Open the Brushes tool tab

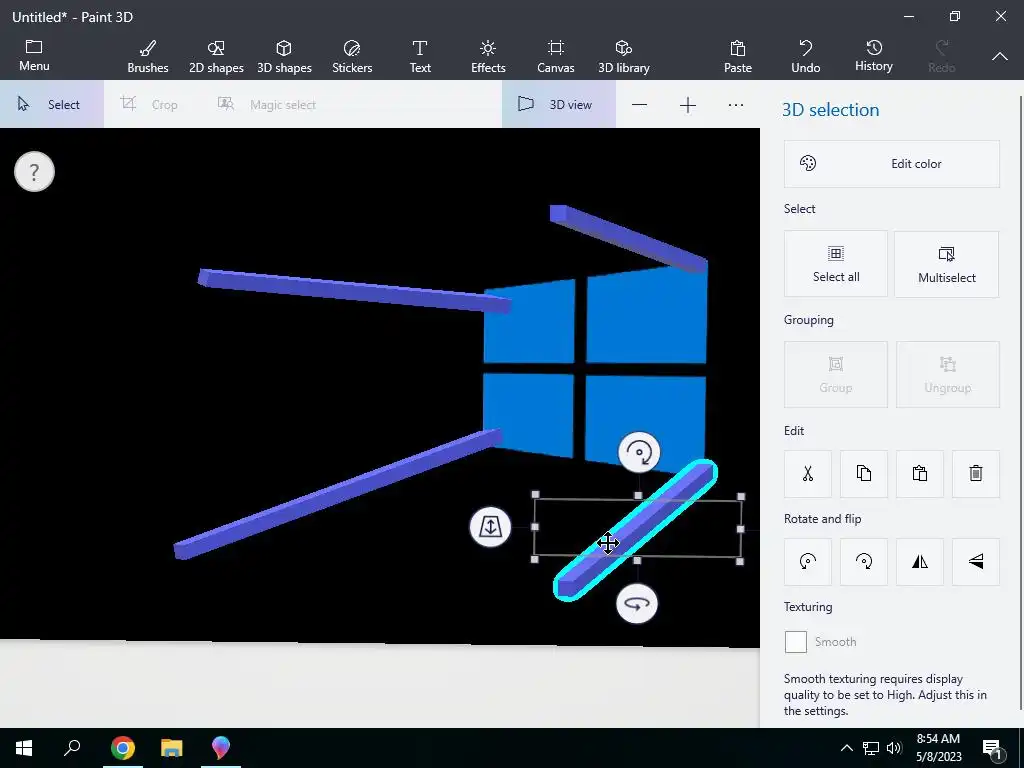[148, 57]
